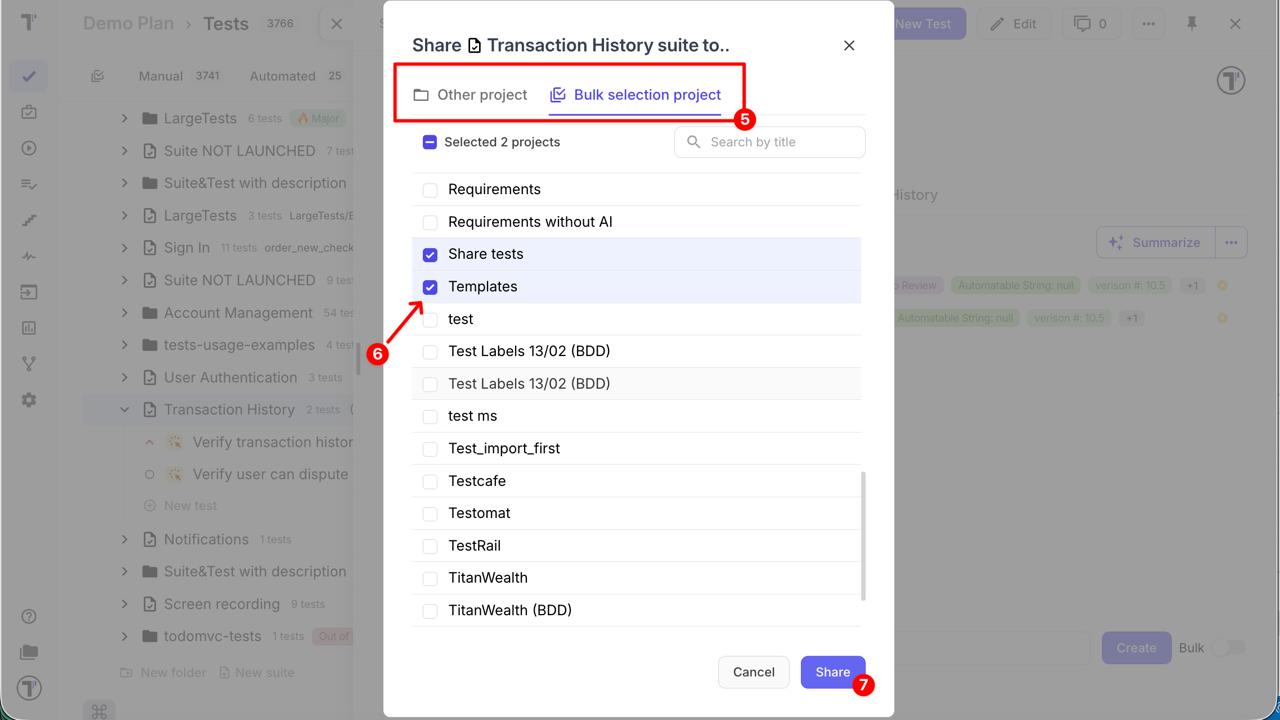Viewport: 1280px width, 720px height.
Task: Select the Bulk selection project tab
Action: [x=635, y=95]
